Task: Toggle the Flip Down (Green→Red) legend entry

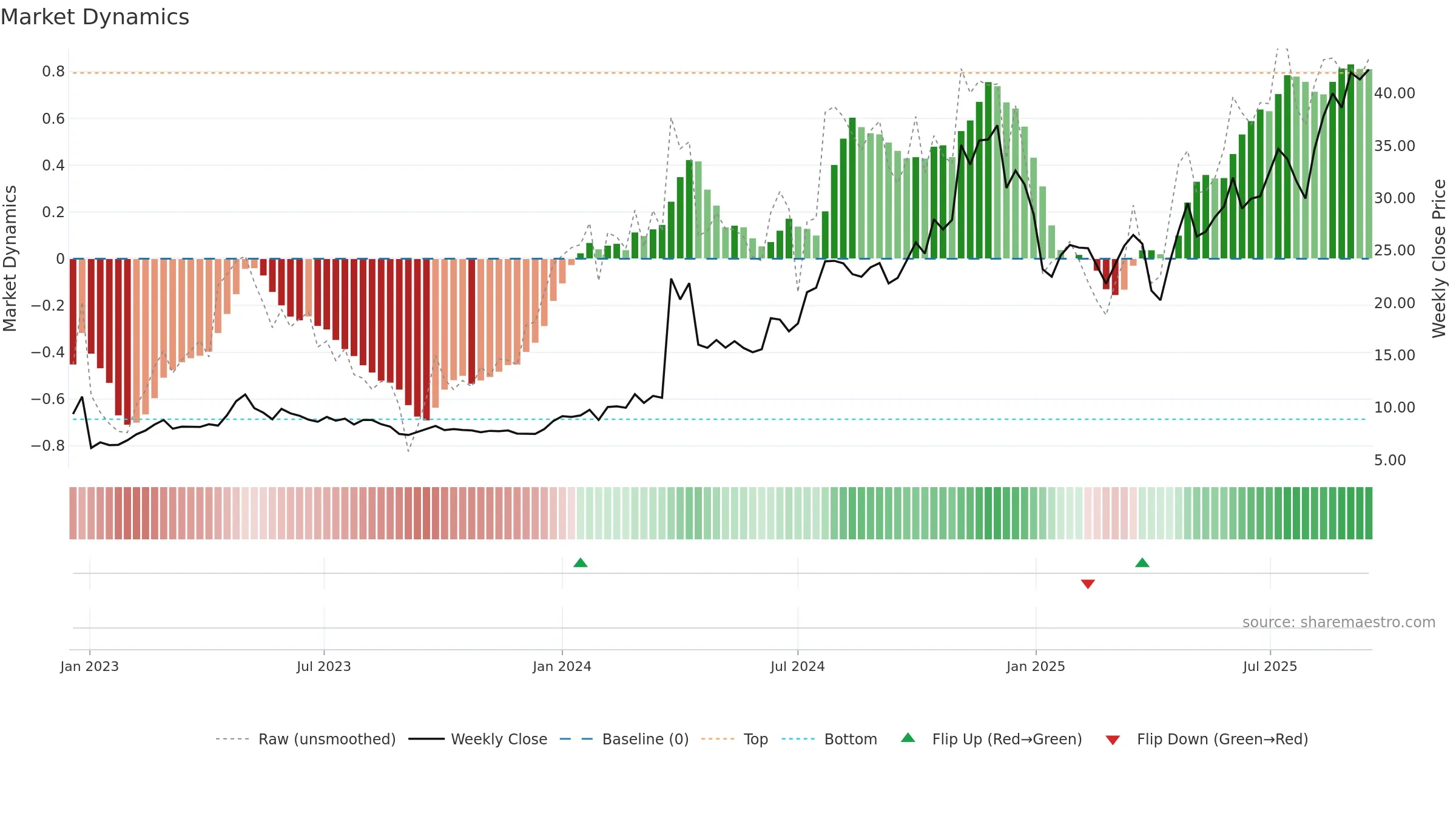Action: [x=1207, y=739]
